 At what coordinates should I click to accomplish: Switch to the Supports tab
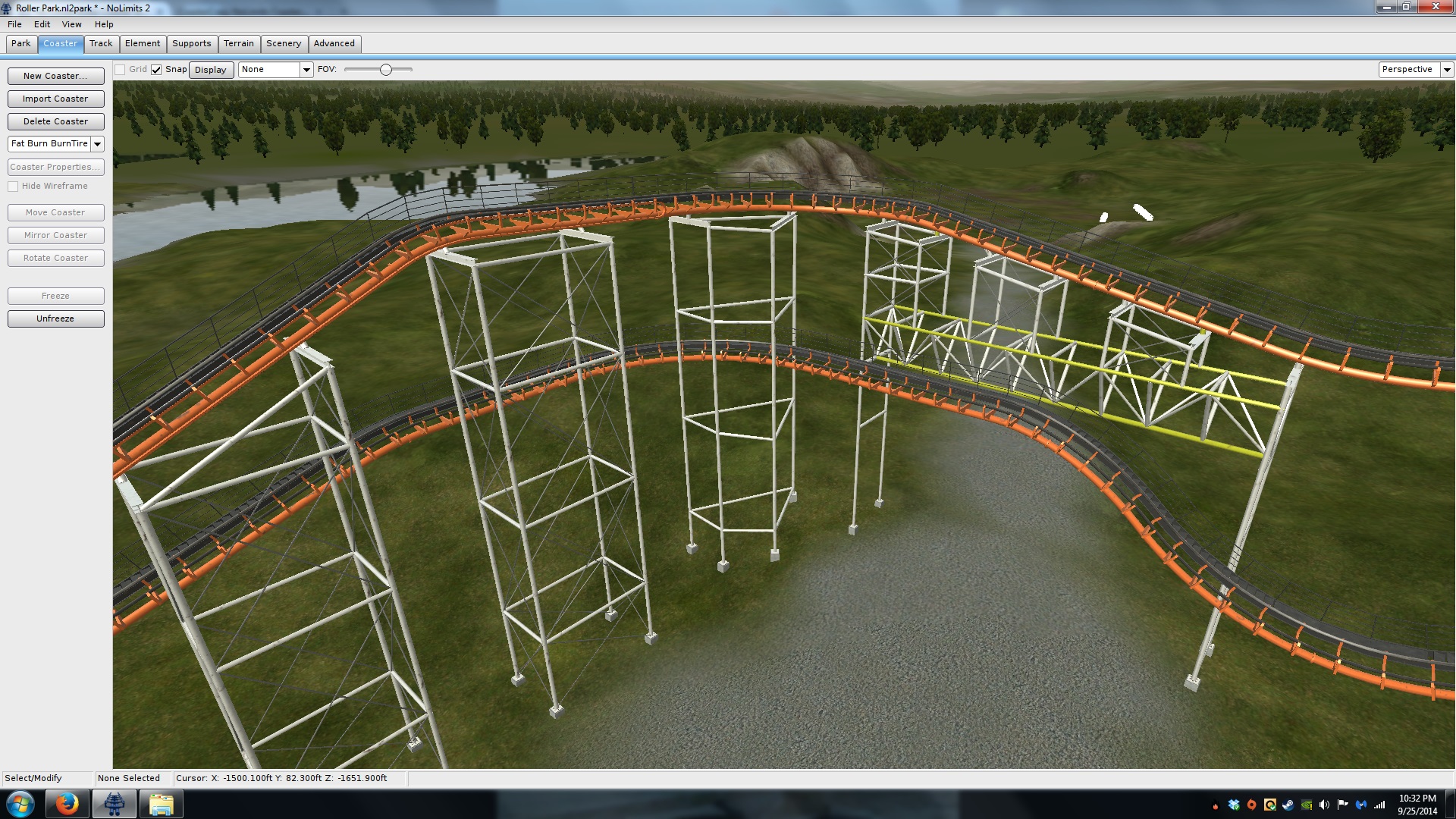point(191,44)
